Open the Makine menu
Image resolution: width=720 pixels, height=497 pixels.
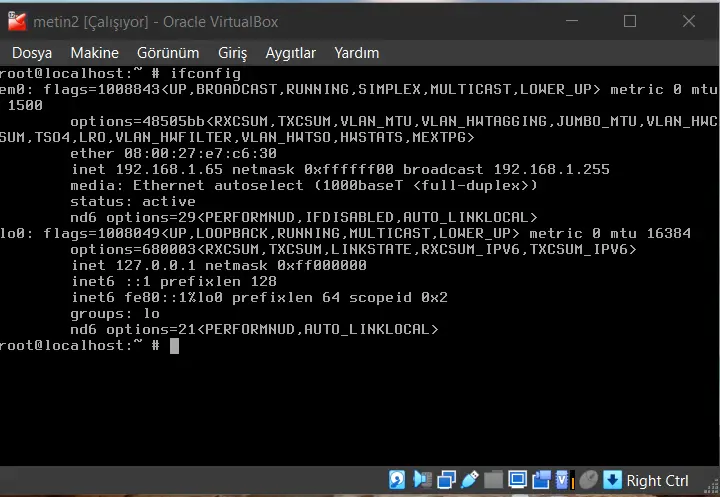[95, 52]
